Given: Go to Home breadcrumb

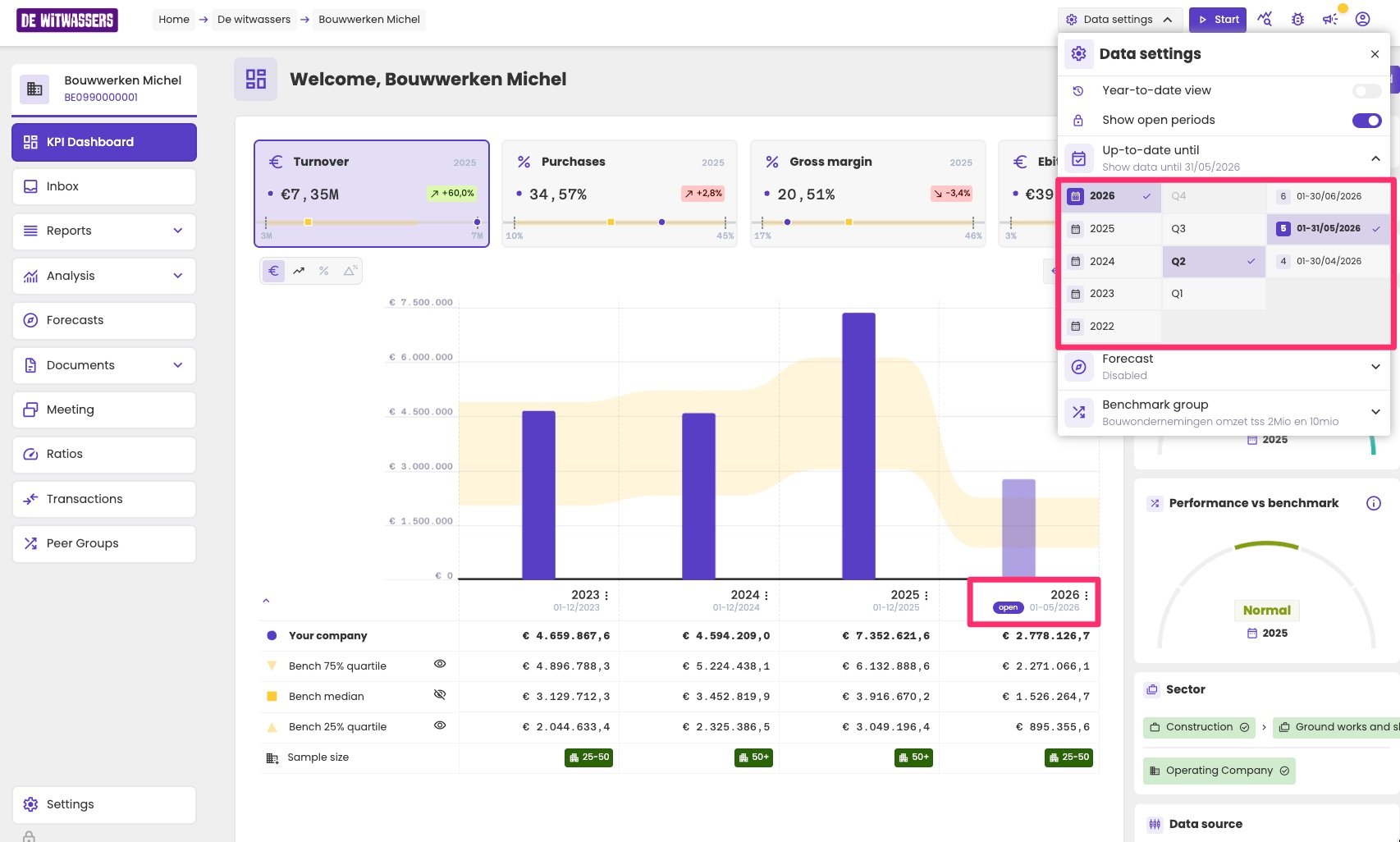Looking at the screenshot, I should tap(174, 19).
